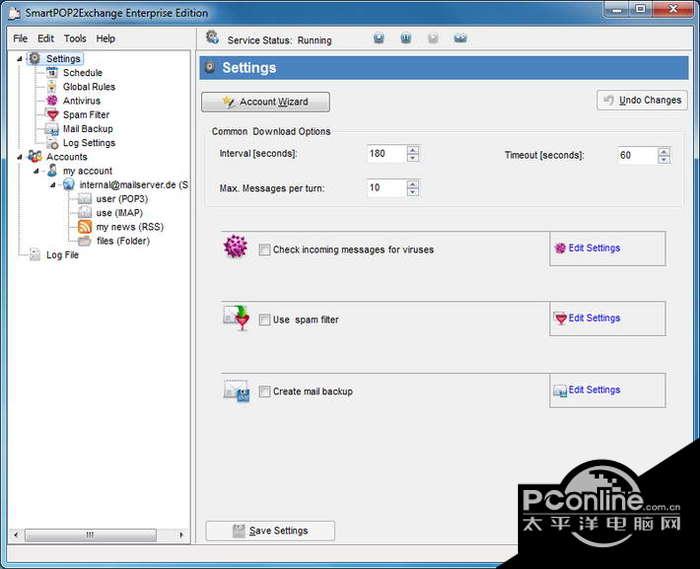Decrease the Interval seconds spinner

[x=413, y=158]
